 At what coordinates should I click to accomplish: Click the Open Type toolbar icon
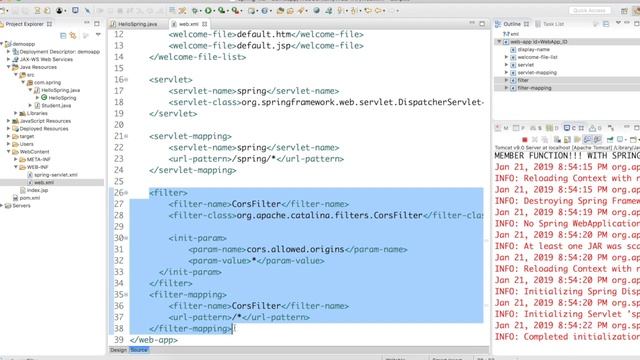pyautogui.click(x=280, y=11)
